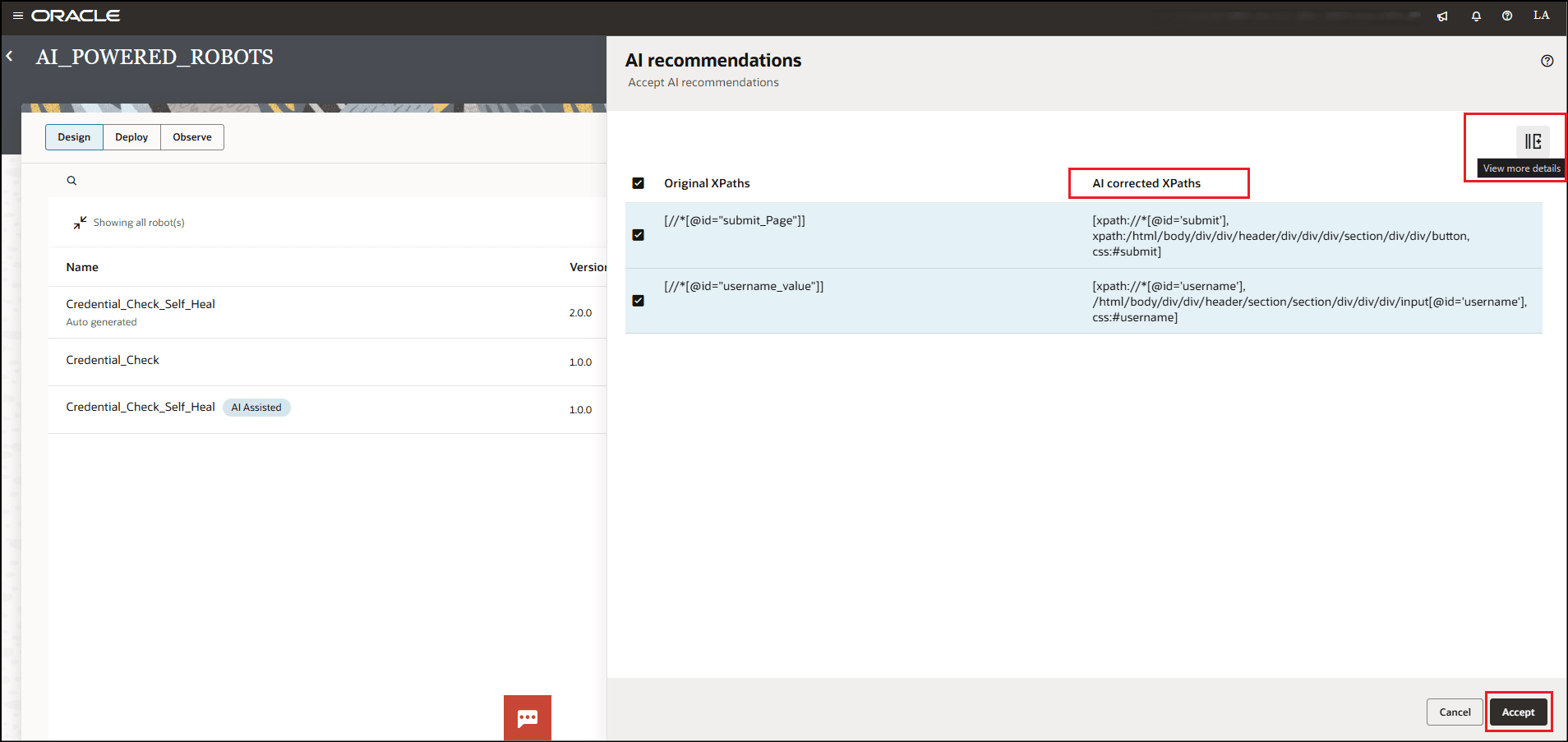Go back using the left chevron

(x=10, y=57)
